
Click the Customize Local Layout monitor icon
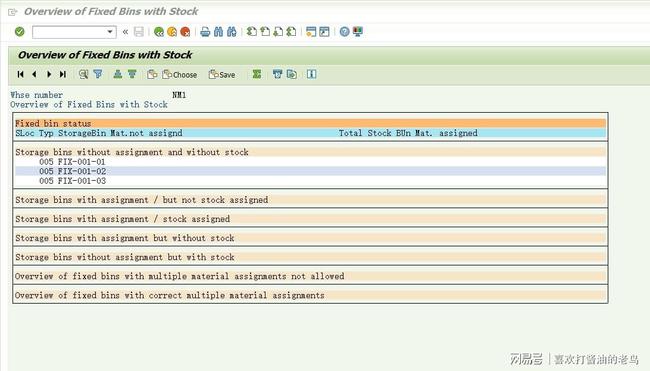click(357, 32)
